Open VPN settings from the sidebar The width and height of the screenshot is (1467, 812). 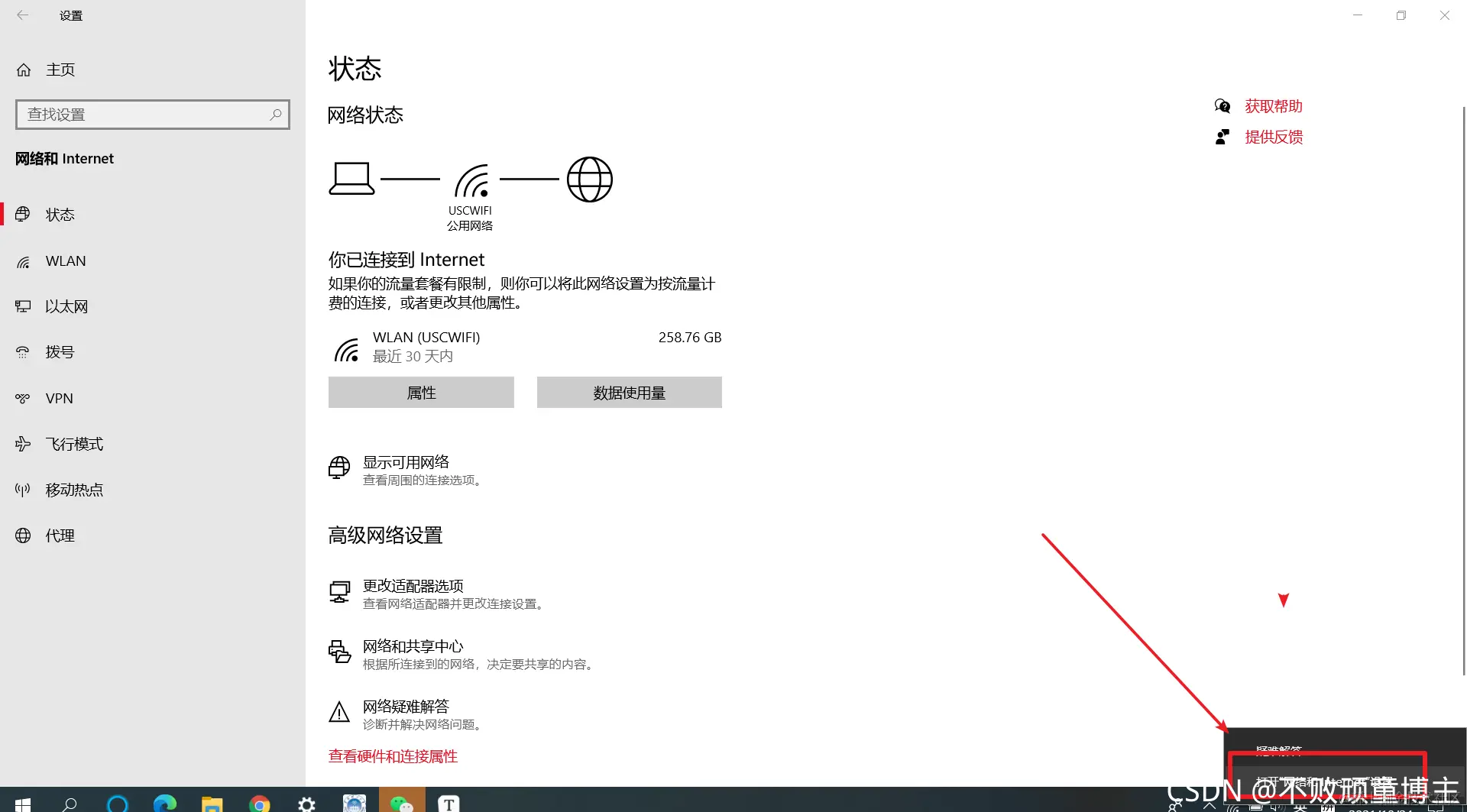[x=59, y=398]
